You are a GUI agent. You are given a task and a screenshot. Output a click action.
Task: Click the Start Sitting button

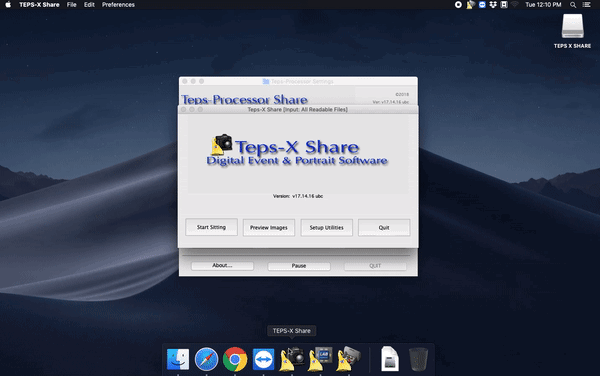pyautogui.click(x=211, y=227)
